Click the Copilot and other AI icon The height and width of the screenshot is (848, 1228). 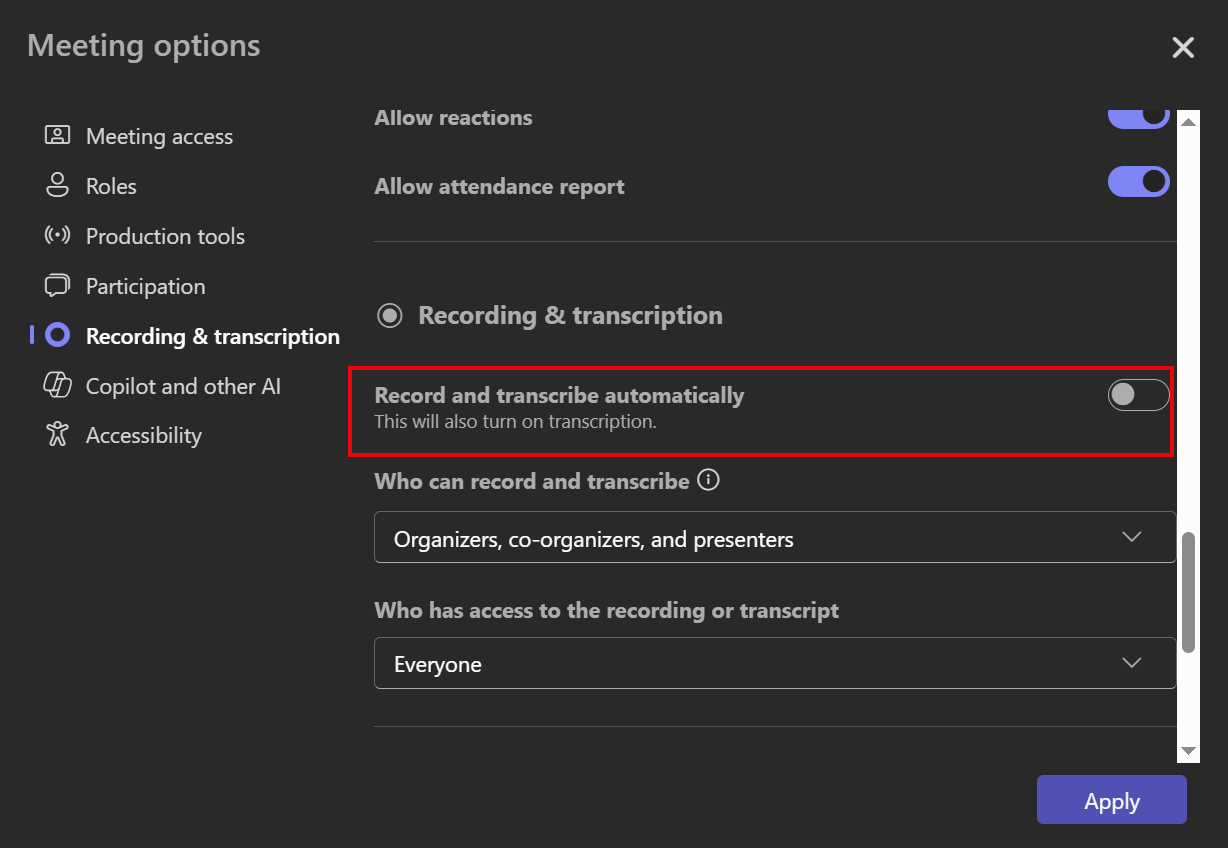(x=57, y=385)
